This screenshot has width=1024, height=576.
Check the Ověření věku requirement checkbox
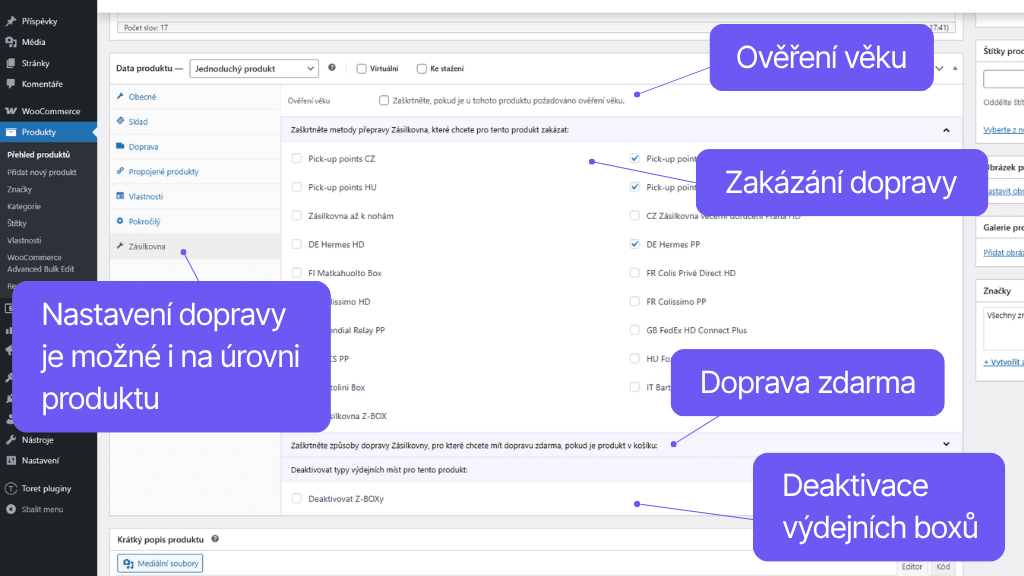(x=384, y=99)
